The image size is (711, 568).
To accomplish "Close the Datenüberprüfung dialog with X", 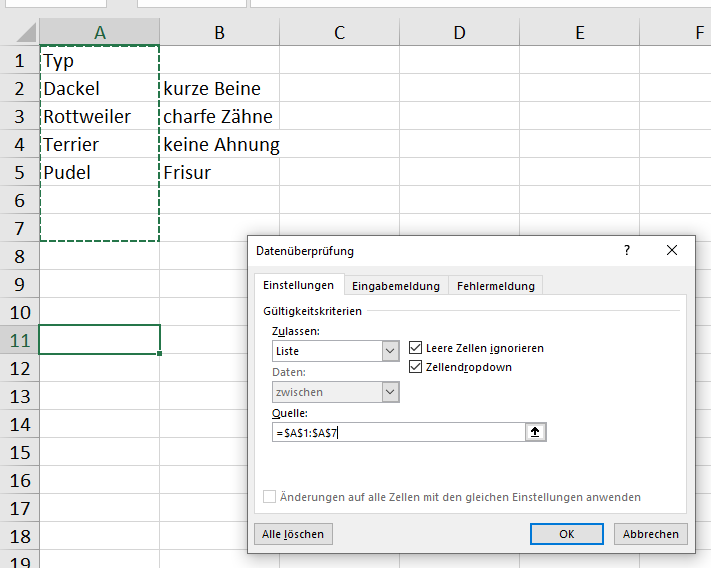I will pyautogui.click(x=671, y=251).
